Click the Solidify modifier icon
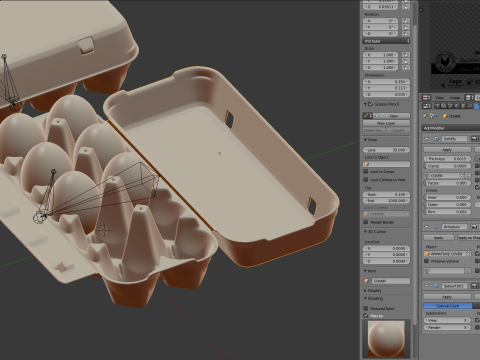The image size is (480, 360). click(x=436, y=138)
